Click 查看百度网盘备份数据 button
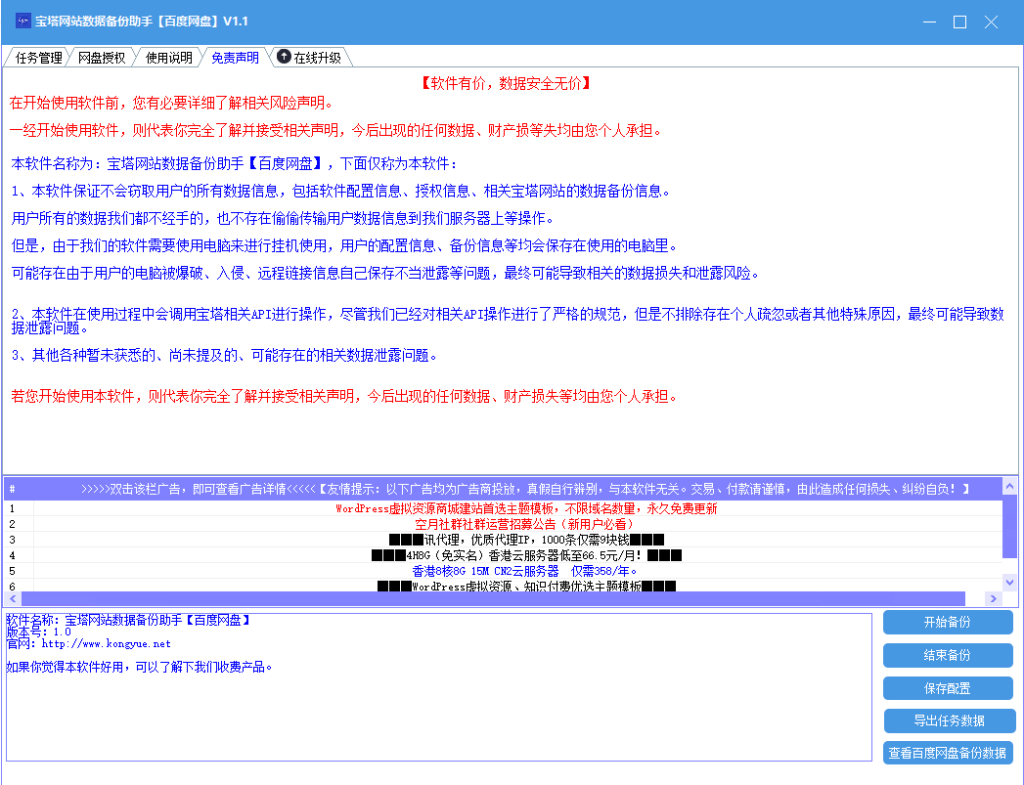 point(948,753)
